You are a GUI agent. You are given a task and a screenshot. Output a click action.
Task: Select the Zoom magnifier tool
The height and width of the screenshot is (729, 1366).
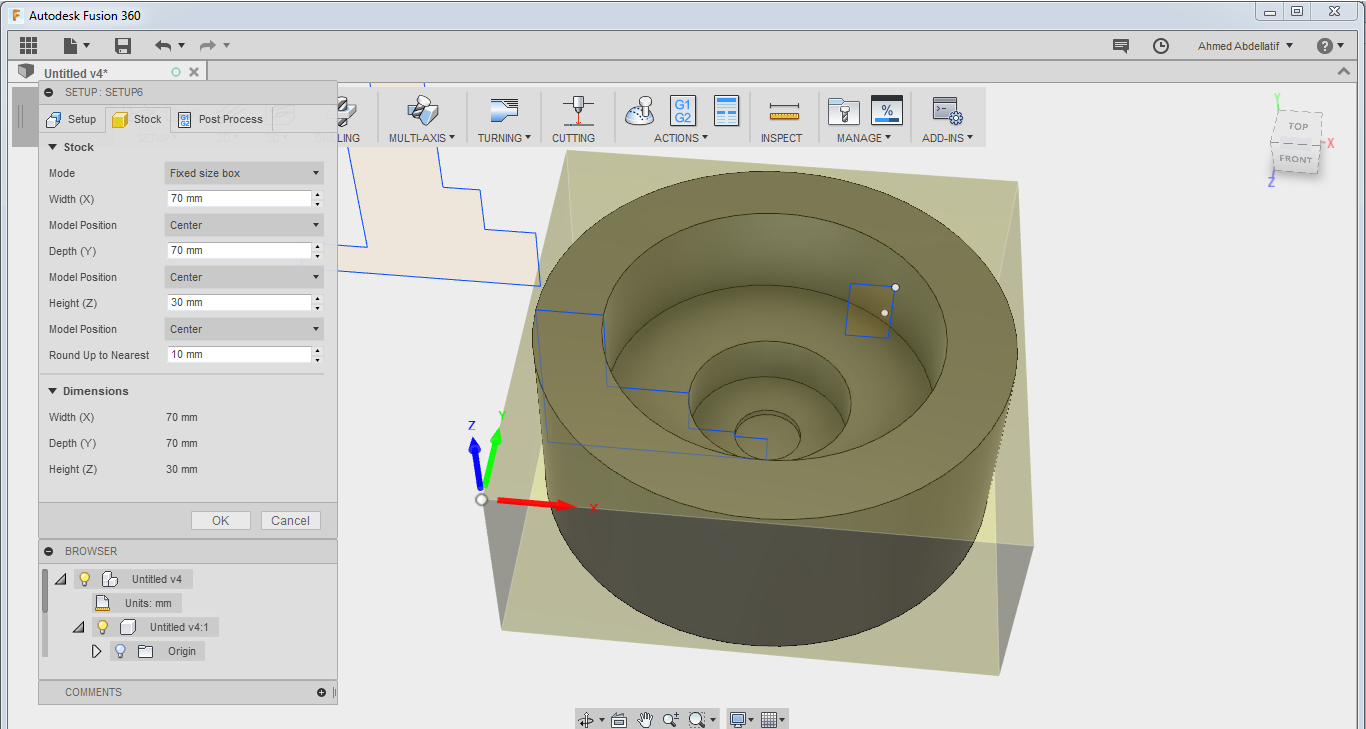(x=671, y=719)
